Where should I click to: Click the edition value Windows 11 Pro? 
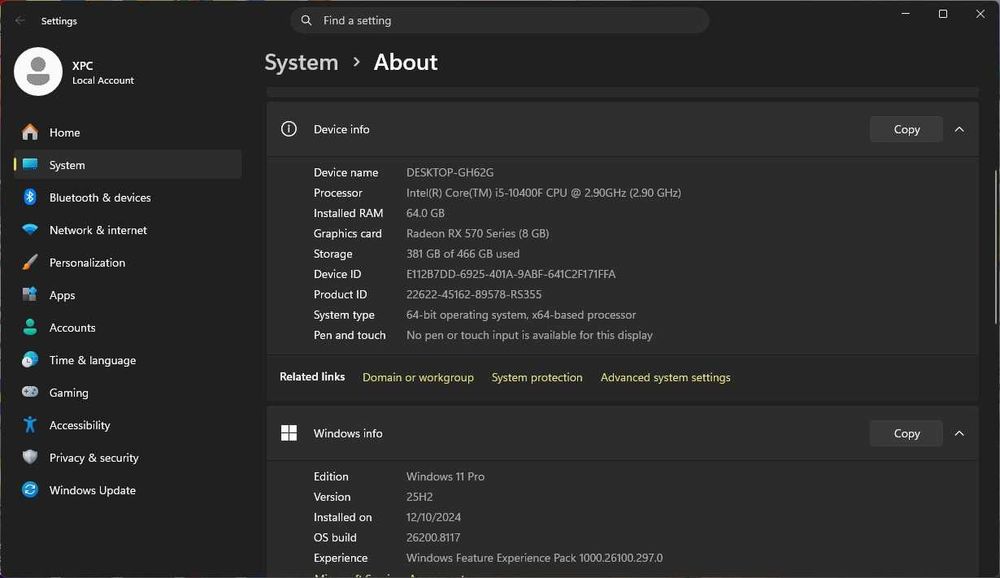coord(445,477)
